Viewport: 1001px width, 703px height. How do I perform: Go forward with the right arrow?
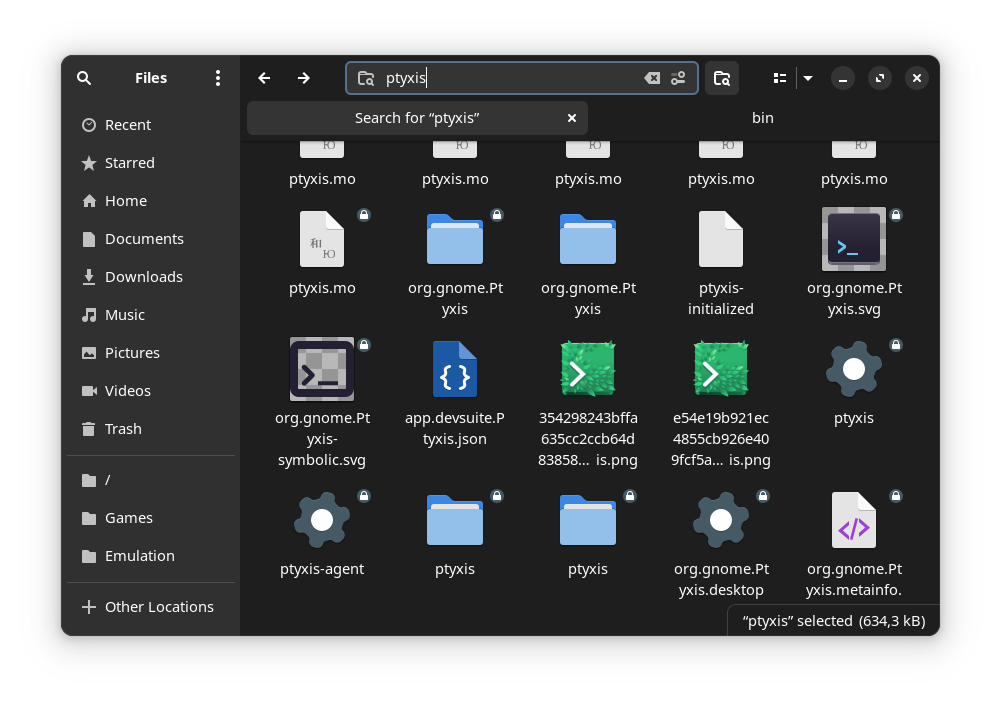point(304,78)
